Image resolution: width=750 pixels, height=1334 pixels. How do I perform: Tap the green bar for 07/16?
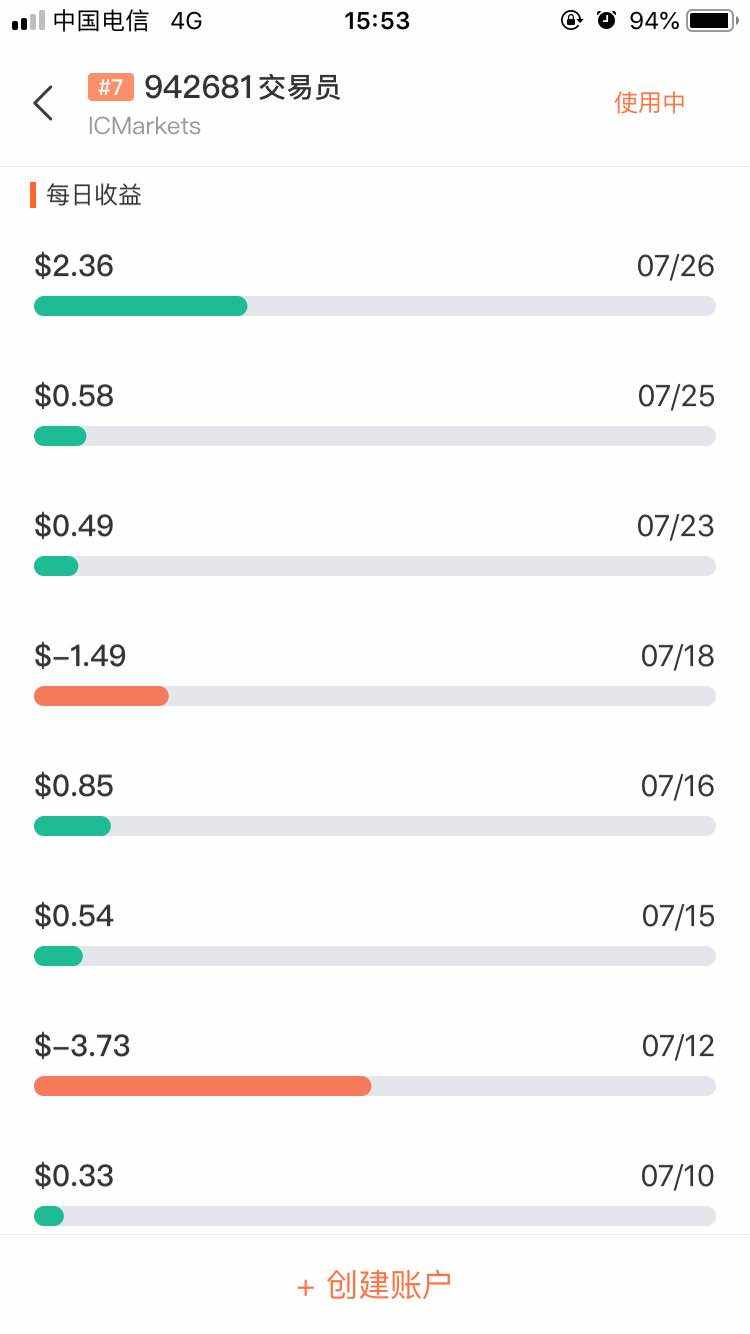coord(72,826)
